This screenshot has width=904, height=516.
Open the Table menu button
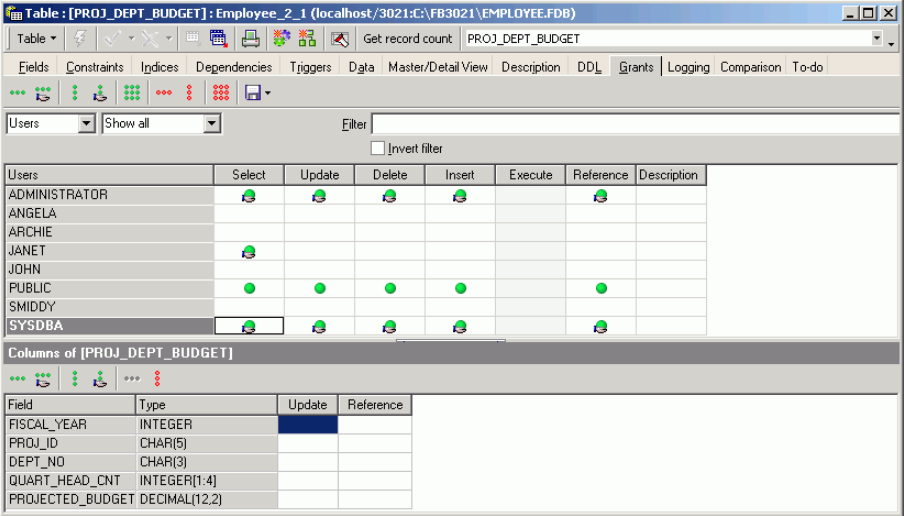pos(36,39)
